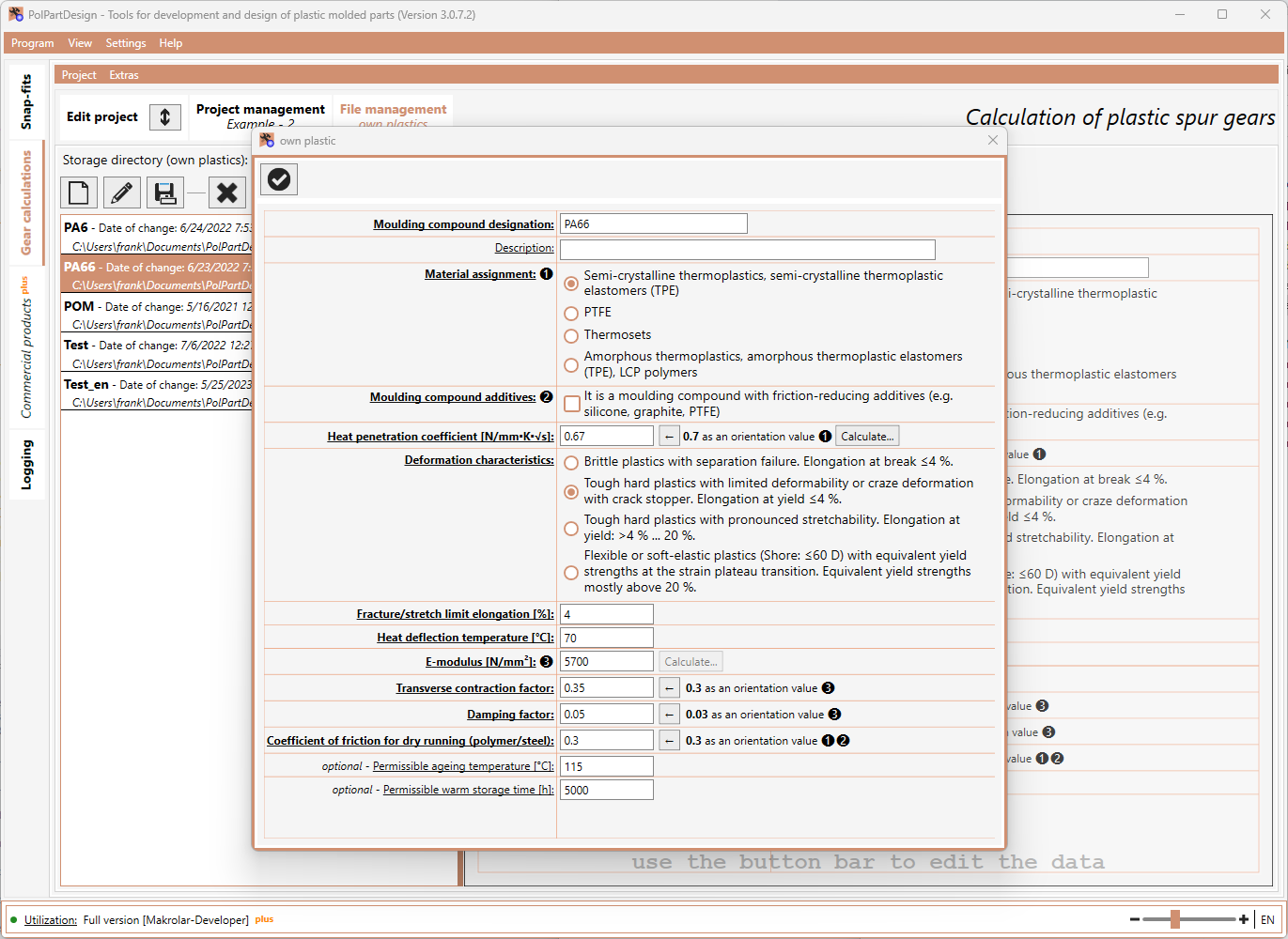The height and width of the screenshot is (939, 1288).
Task: Open the Settings menu
Action: 126,43
